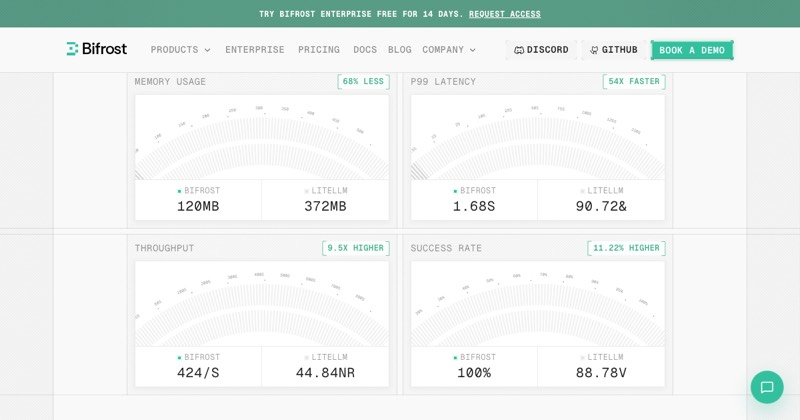Click the Throughput gauge chart

pos(262,304)
